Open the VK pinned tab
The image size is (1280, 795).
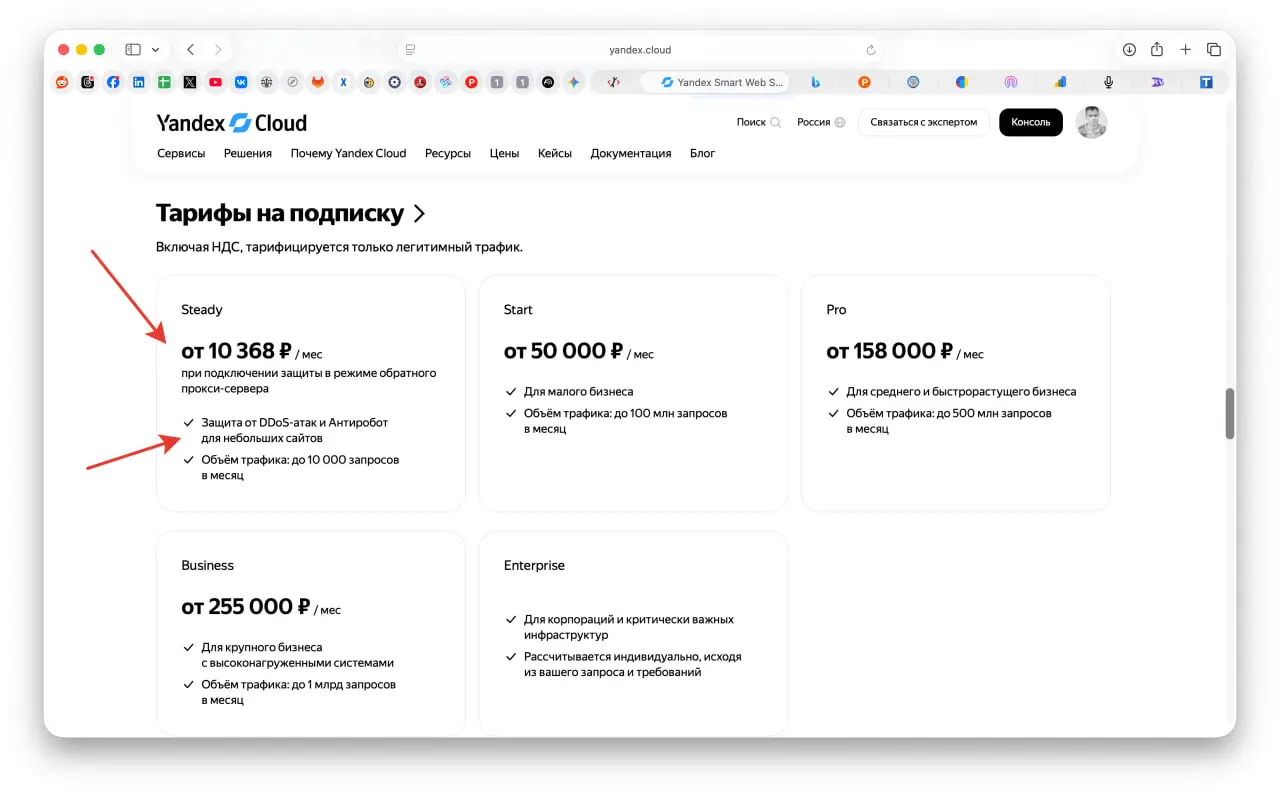(x=241, y=83)
